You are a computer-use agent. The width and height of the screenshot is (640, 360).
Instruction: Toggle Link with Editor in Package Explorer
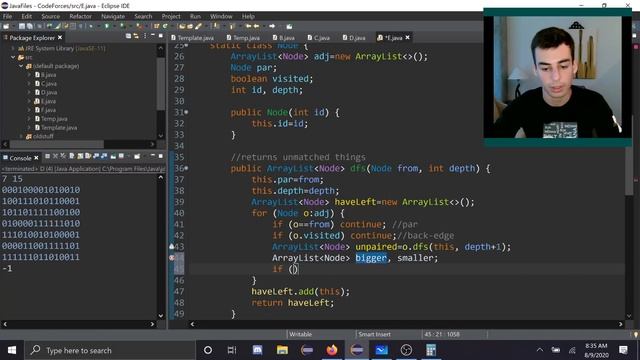click(x=136, y=36)
